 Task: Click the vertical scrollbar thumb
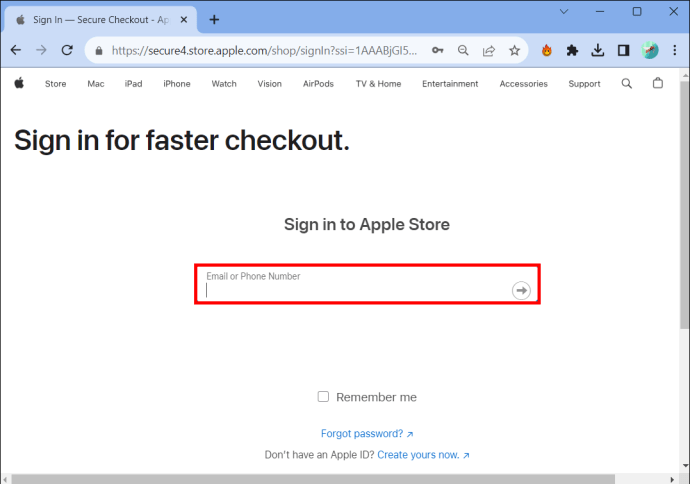[x=684, y=205]
